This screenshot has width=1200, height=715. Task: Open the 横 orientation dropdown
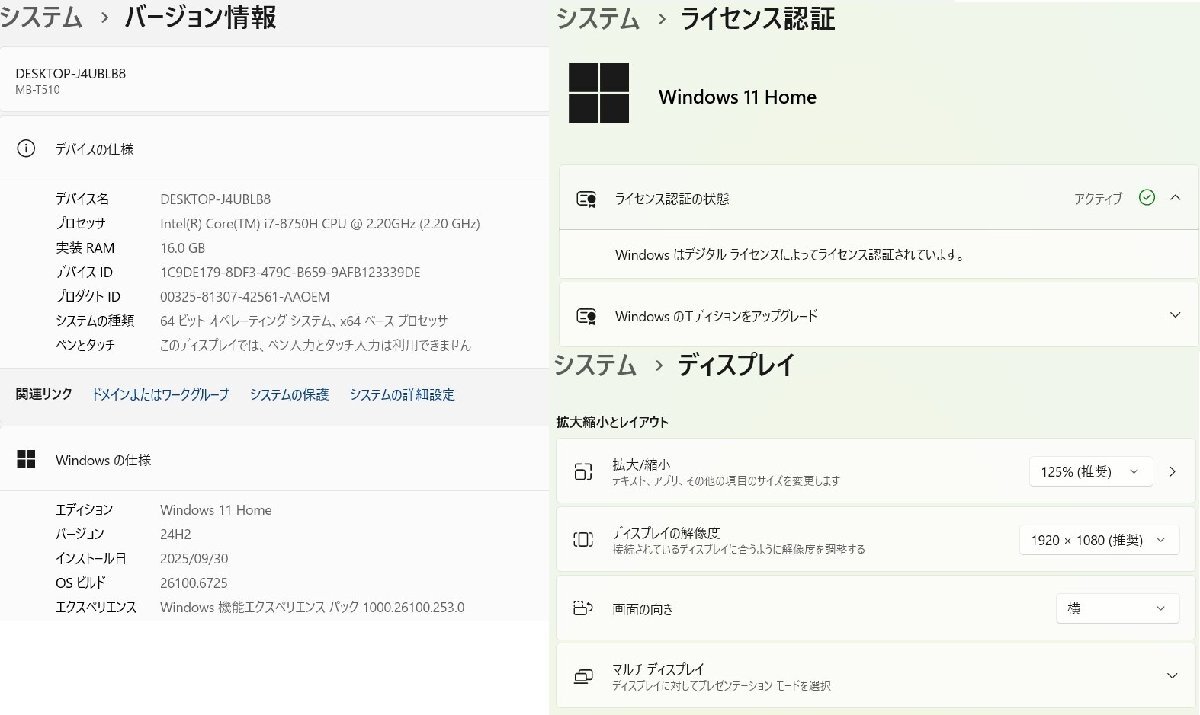point(1117,608)
